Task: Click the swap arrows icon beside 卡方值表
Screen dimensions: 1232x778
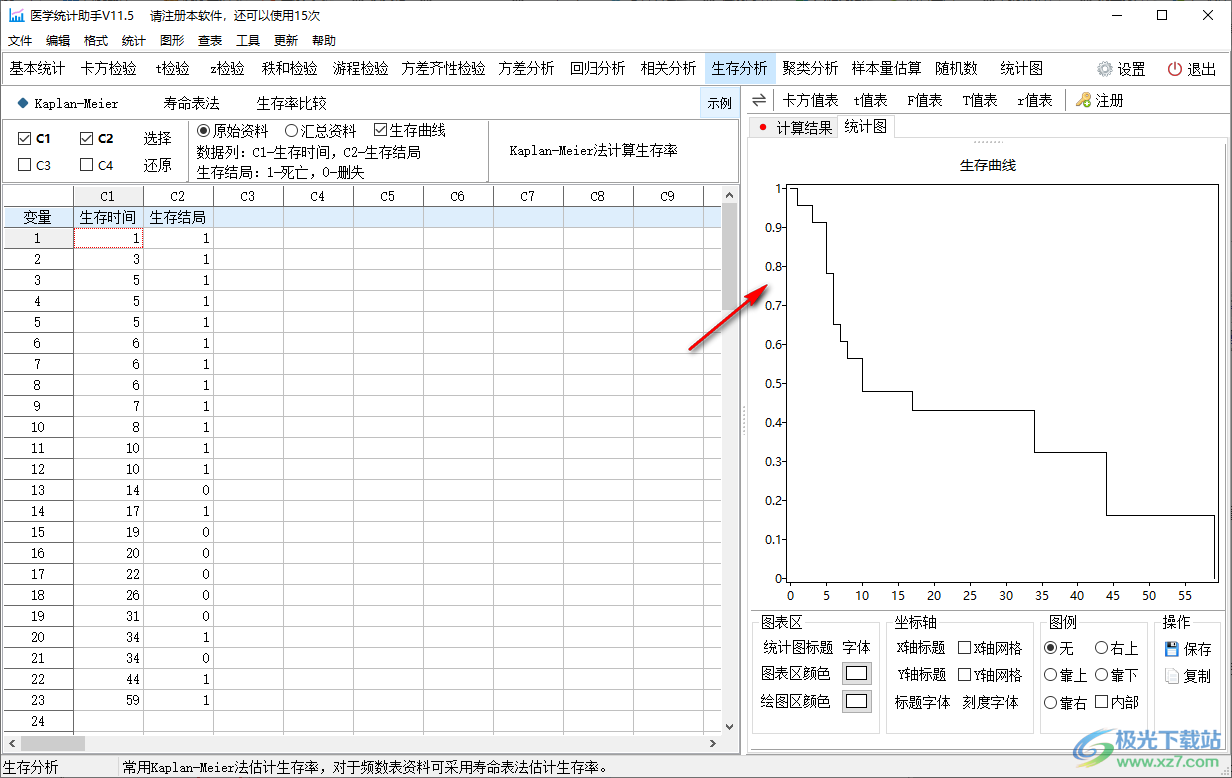Action: [759, 100]
